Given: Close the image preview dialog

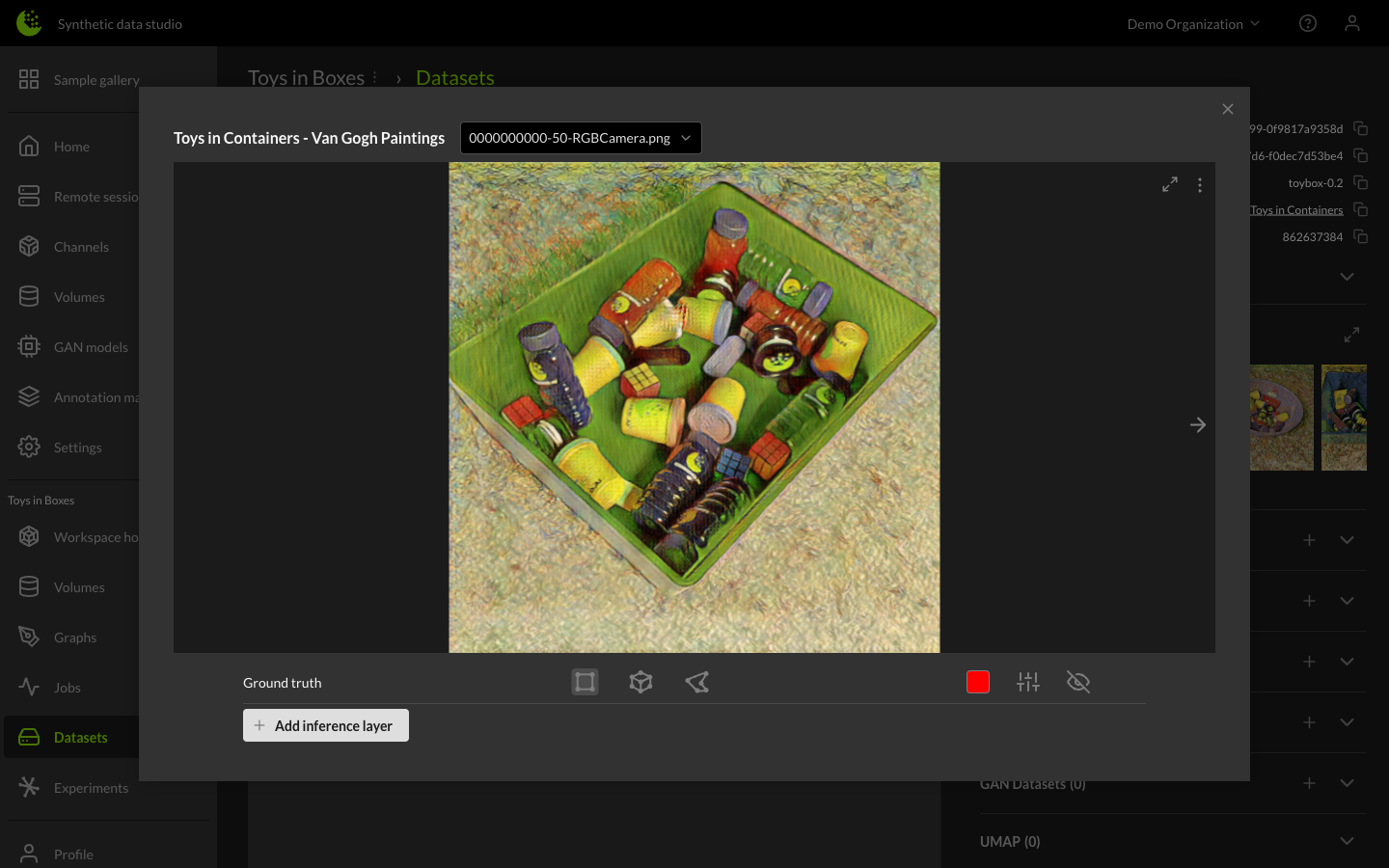Looking at the screenshot, I should click(x=1228, y=109).
